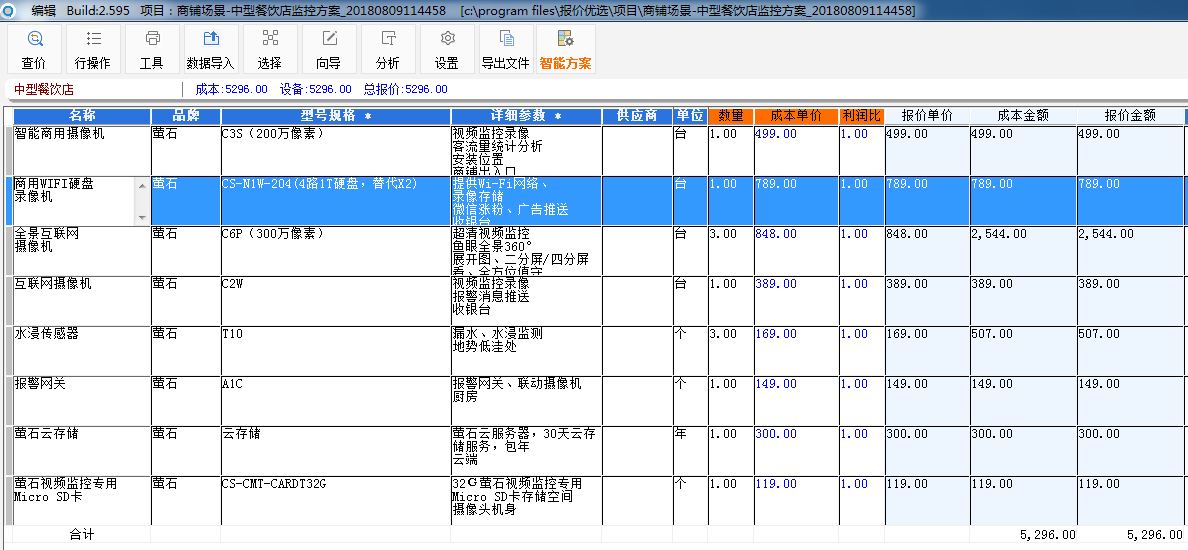
Task: Click the app logo in title bar
Action: [11, 10]
